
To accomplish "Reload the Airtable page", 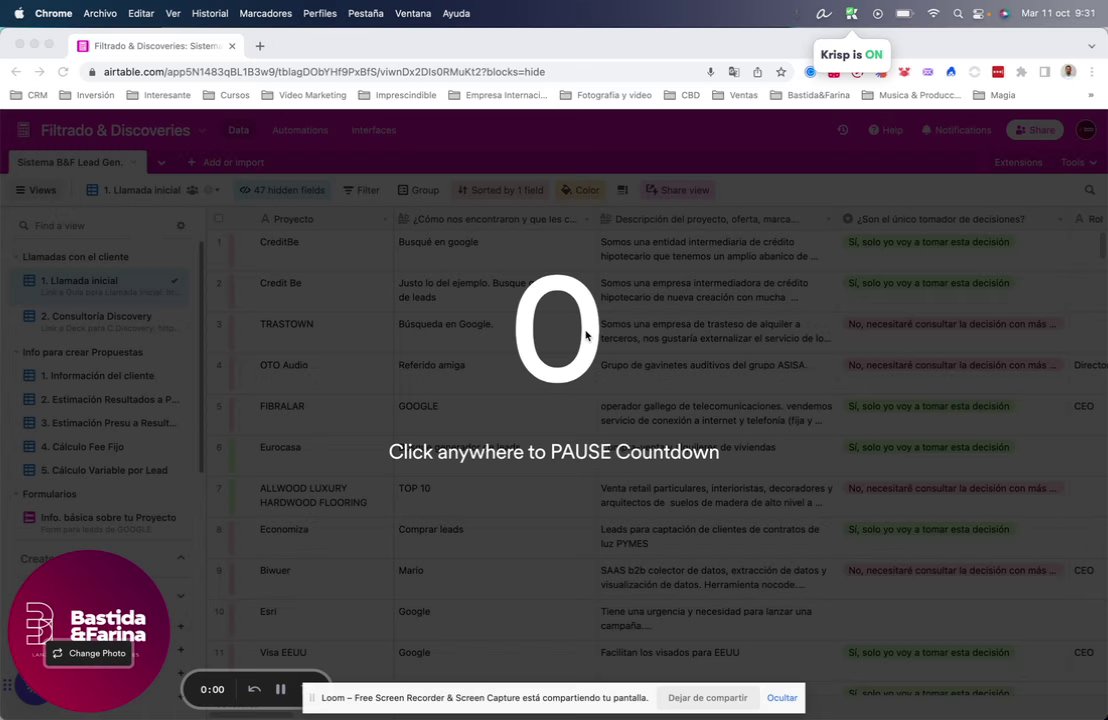I will 63,71.
